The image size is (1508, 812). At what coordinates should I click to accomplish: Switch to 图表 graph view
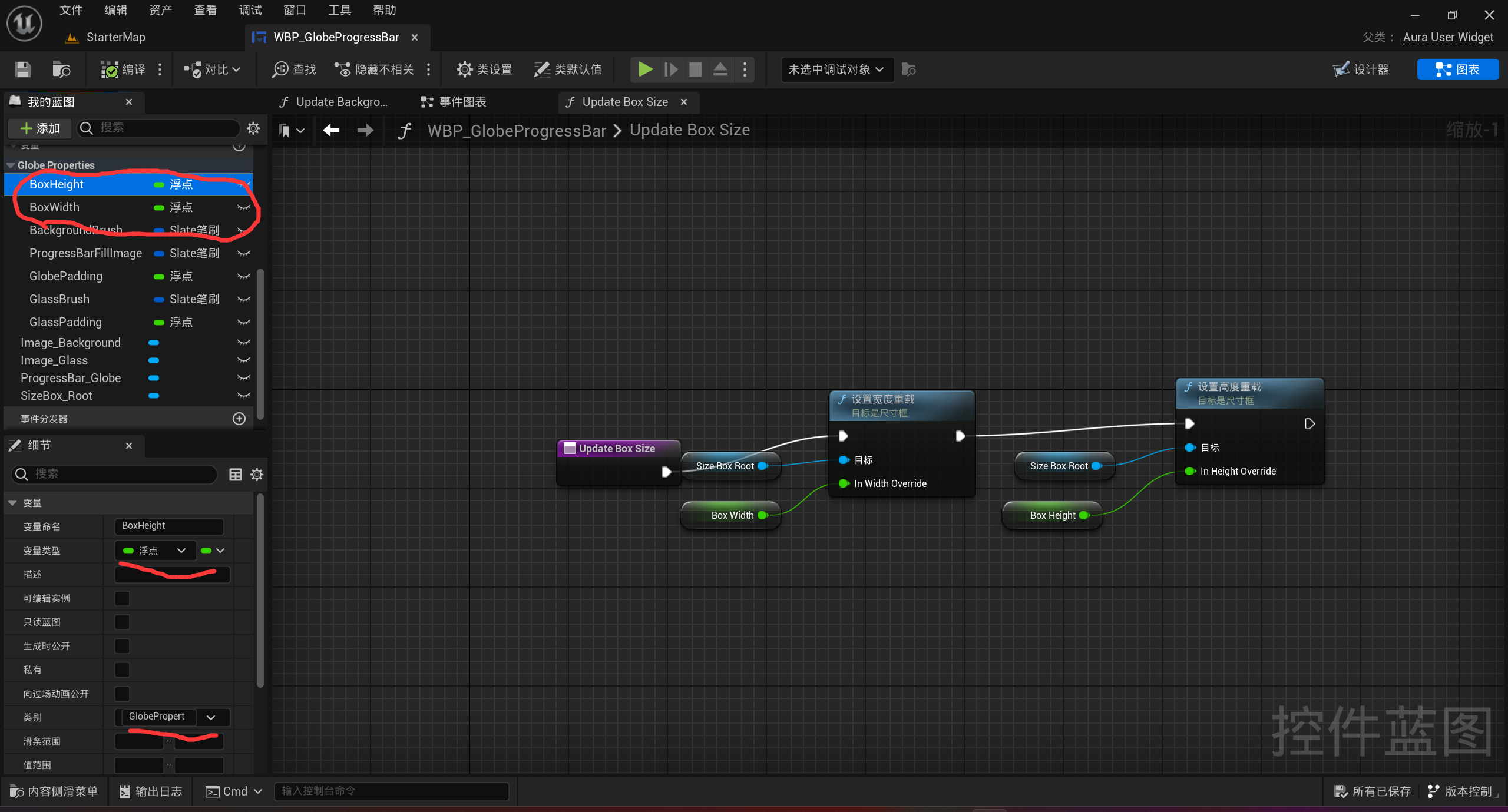1457,69
